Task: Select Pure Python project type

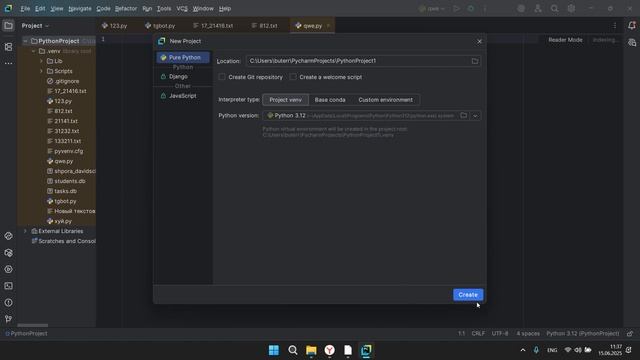Action: click(182, 58)
